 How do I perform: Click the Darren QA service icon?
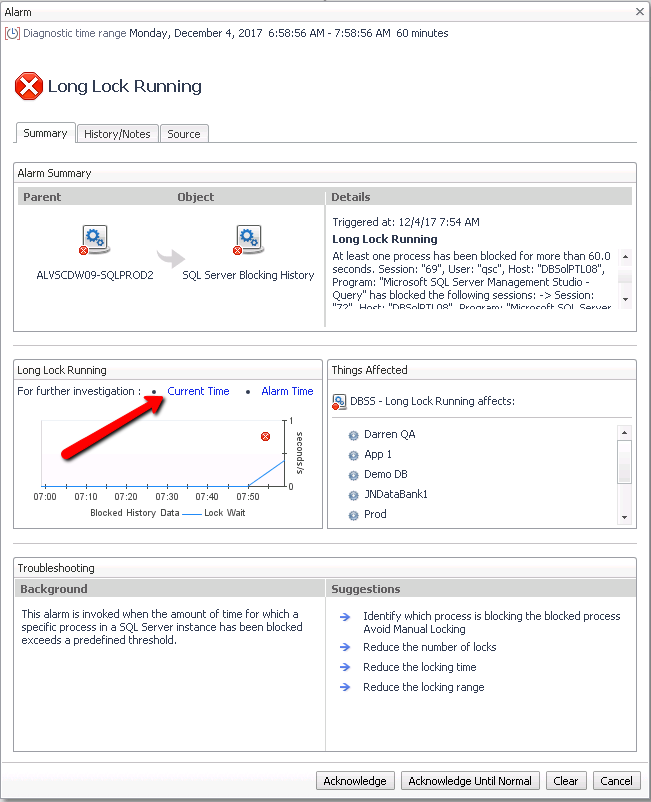(x=353, y=435)
